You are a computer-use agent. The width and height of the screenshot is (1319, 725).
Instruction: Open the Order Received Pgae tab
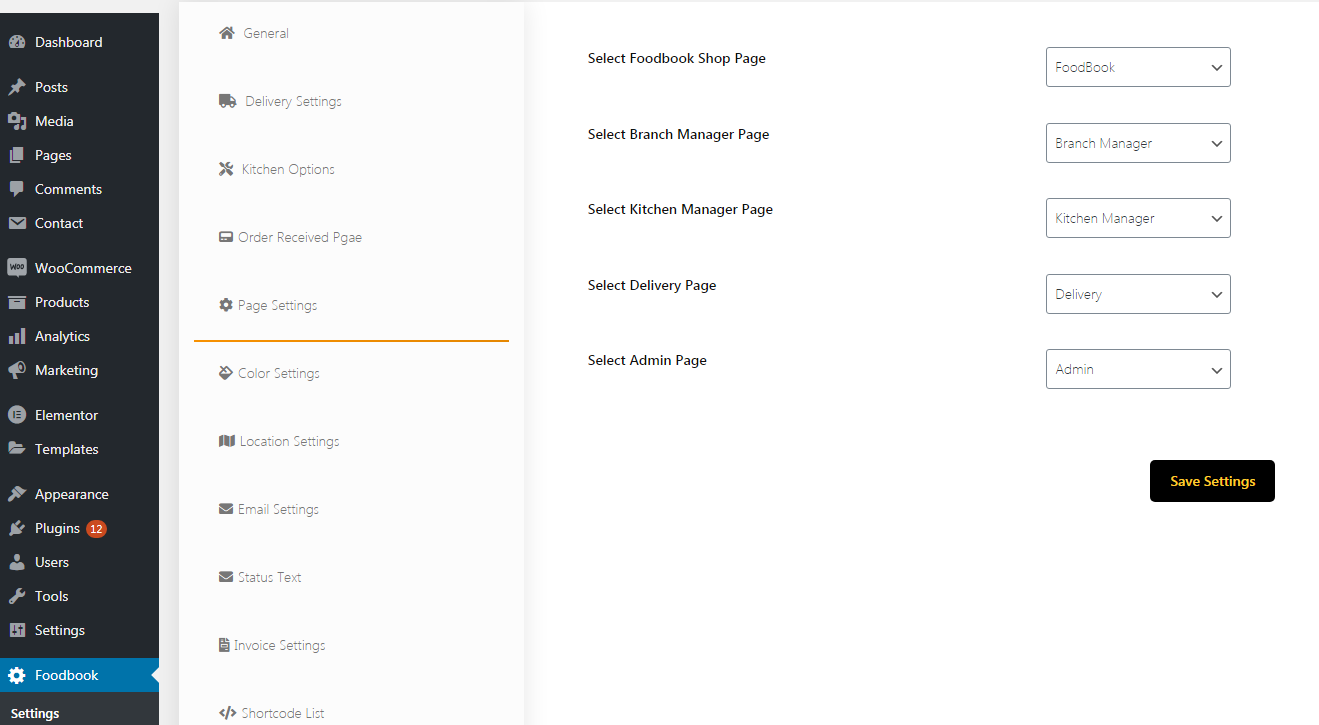point(299,237)
